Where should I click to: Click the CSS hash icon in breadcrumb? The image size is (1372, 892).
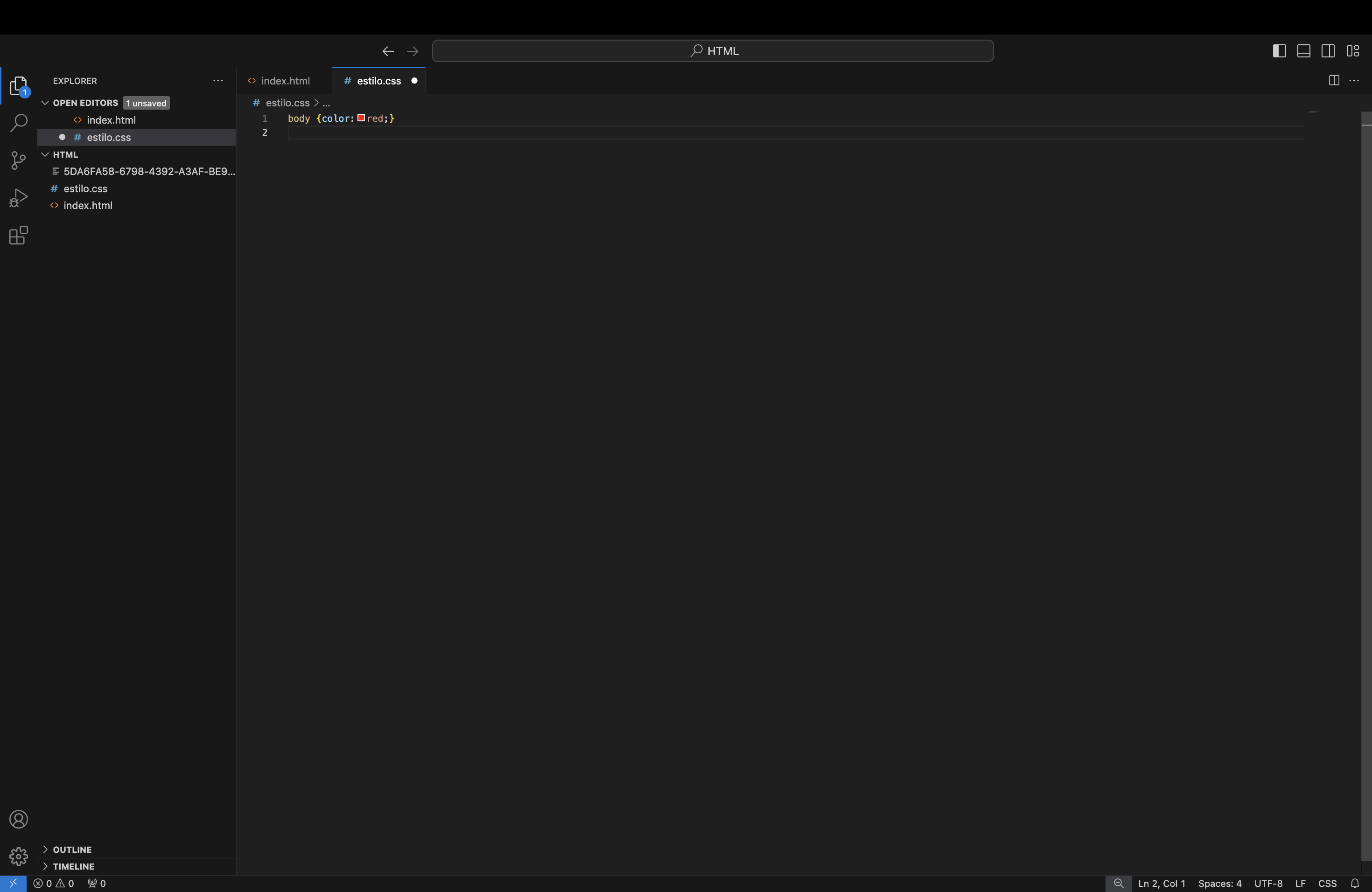(x=256, y=103)
